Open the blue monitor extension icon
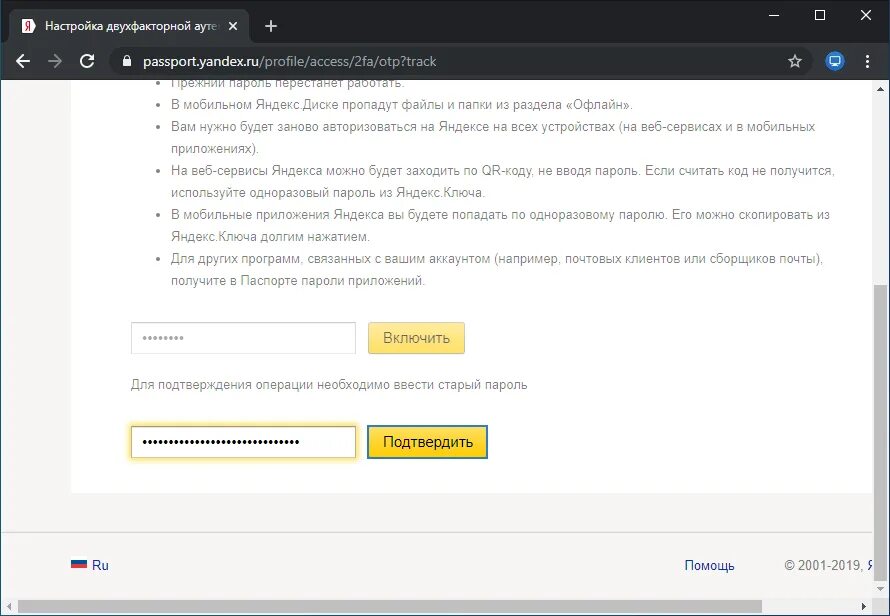This screenshot has width=890, height=616. (x=834, y=61)
